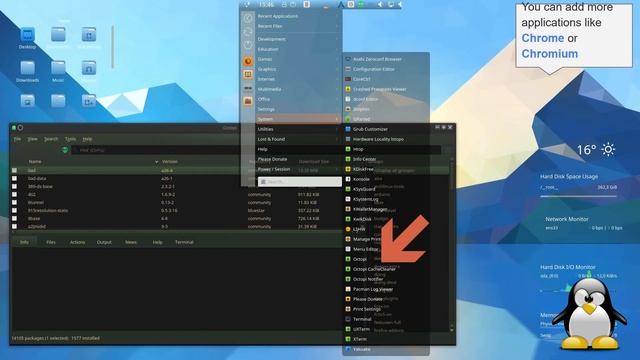Expand the Utilities category
This screenshot has width=640, height=360.
pyautogui.click(x=298, y=129)
